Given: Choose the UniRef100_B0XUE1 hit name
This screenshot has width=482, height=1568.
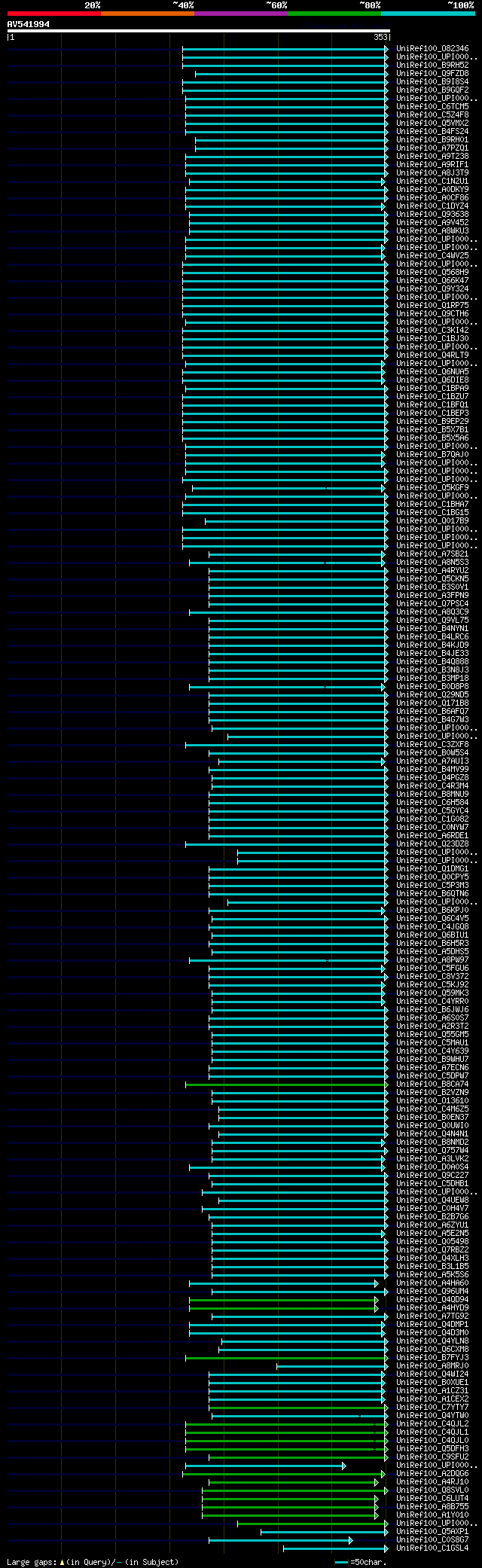Looking at the screenshot, I should [x=432, y=1383].
